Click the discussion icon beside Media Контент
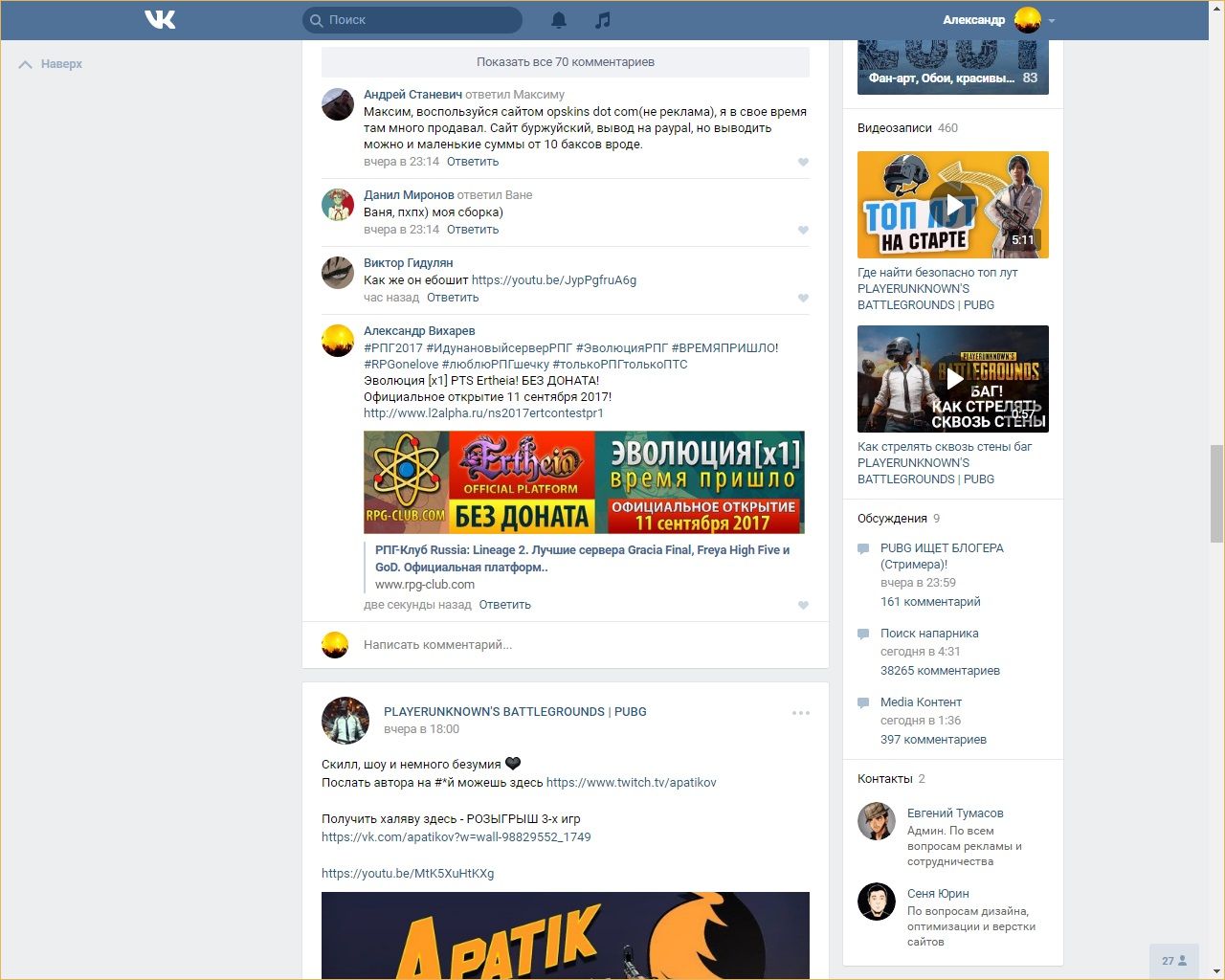The width and height of the screenshot is (1225, 980). (x=863, y=702)
